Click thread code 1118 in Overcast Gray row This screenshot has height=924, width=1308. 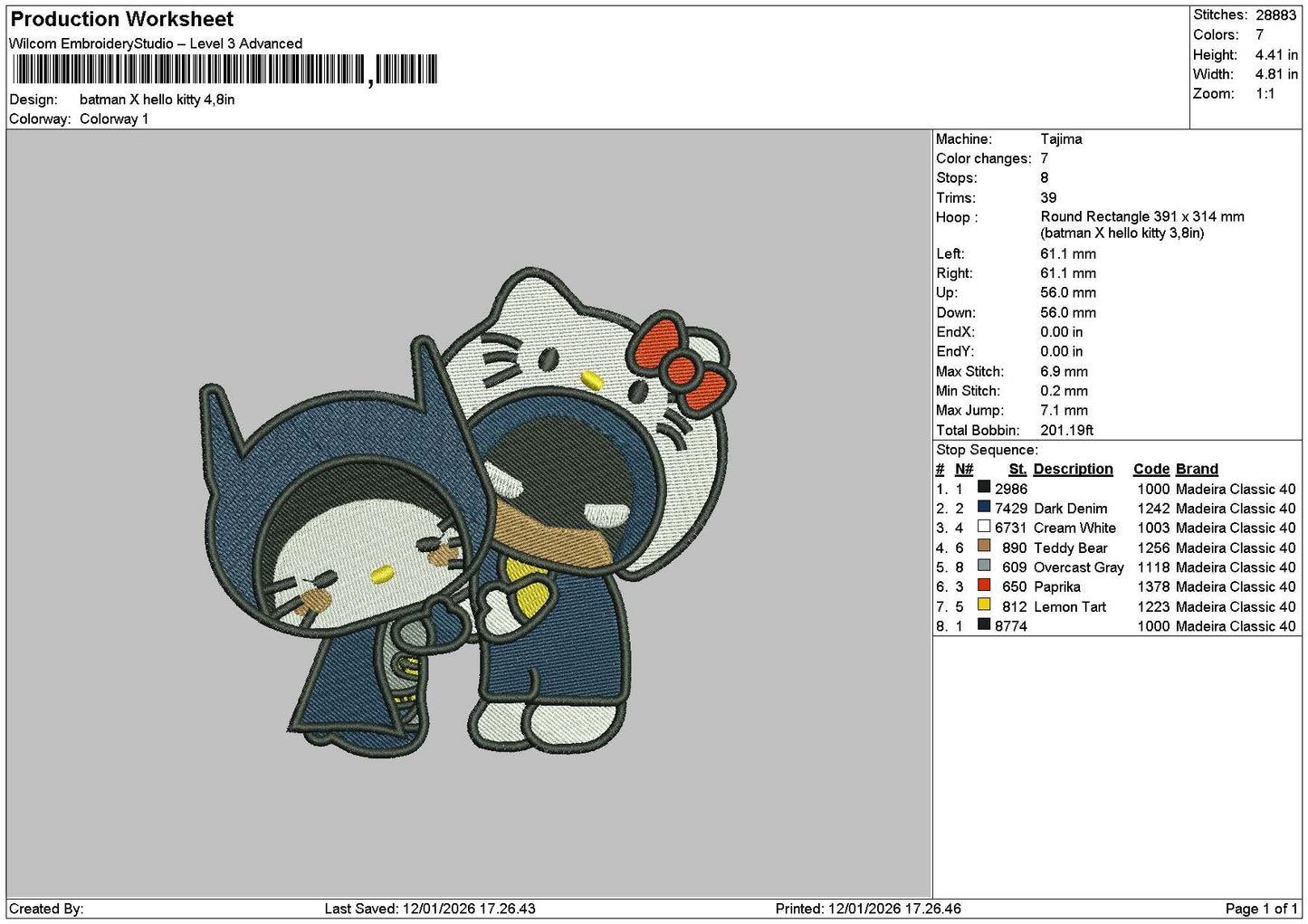[x=1153, y=567]
